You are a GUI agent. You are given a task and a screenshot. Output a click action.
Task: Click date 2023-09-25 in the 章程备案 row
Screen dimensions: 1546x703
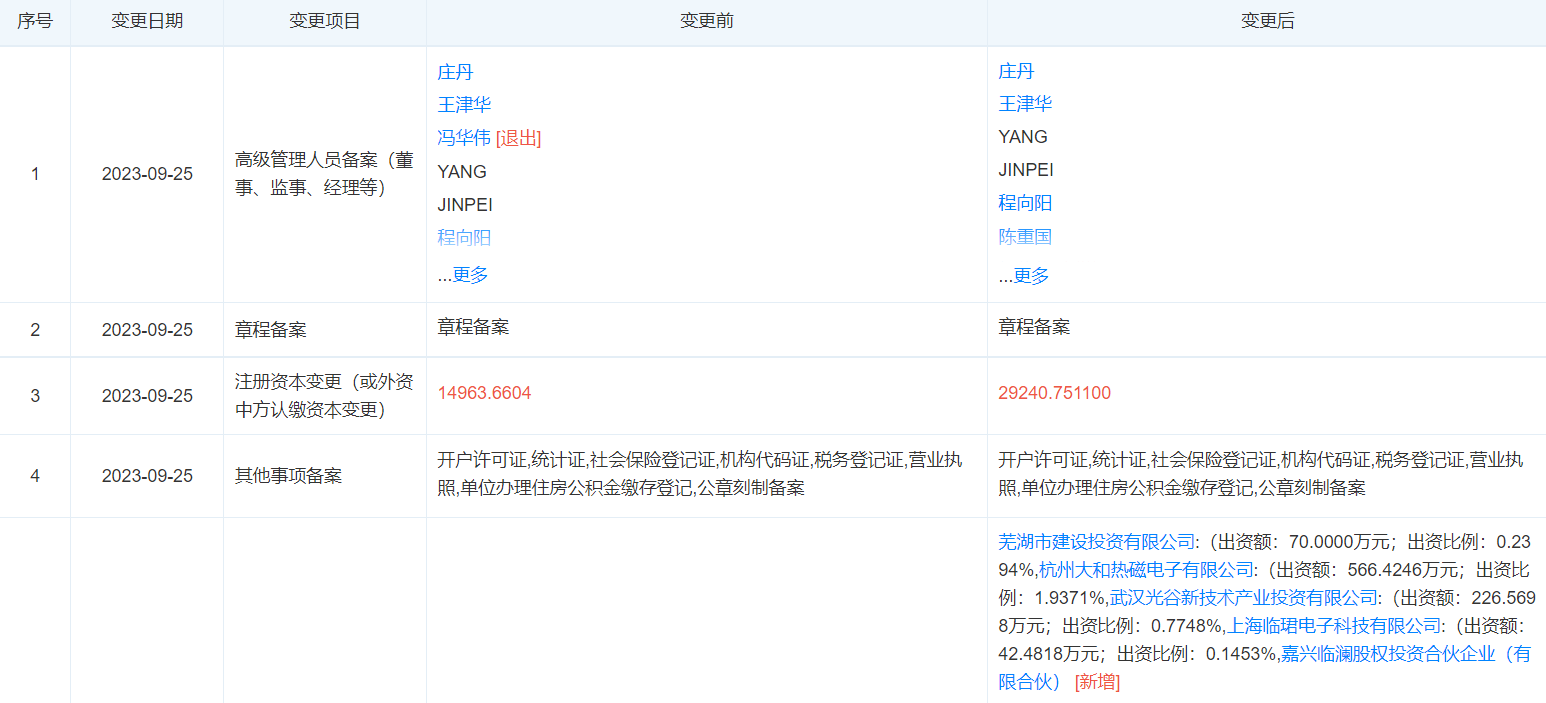coord(147,330)
